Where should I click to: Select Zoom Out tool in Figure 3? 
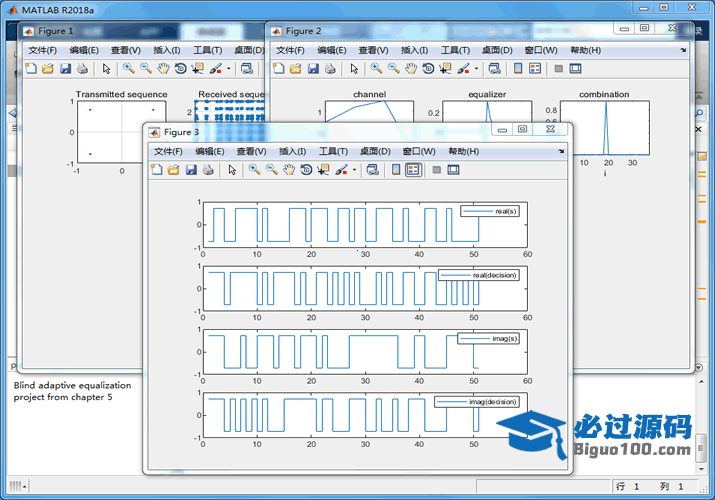272,170
